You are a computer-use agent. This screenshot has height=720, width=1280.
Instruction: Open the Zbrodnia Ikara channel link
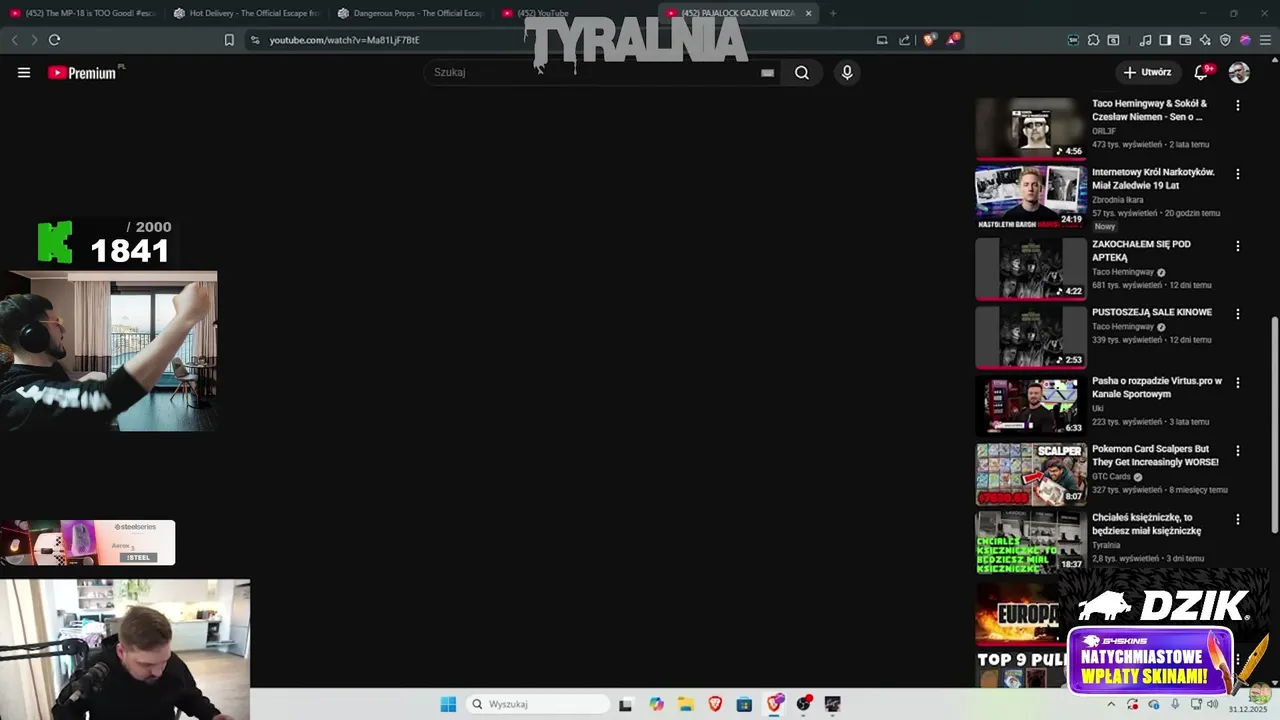tap(1117, 200)
